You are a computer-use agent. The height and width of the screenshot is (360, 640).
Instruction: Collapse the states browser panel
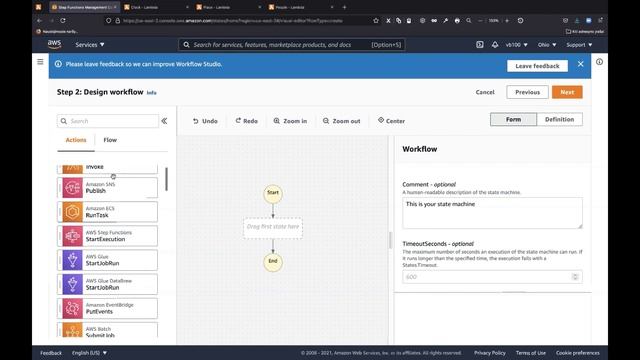tap(164, 121)
